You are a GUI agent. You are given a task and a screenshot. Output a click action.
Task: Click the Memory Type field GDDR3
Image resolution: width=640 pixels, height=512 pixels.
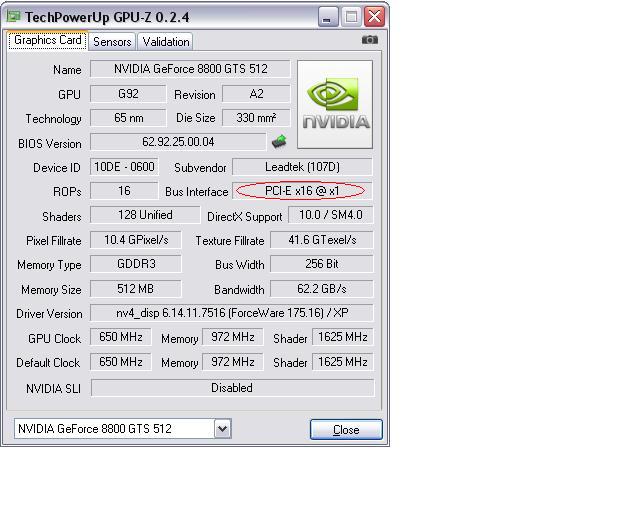(x=136, y=264)
